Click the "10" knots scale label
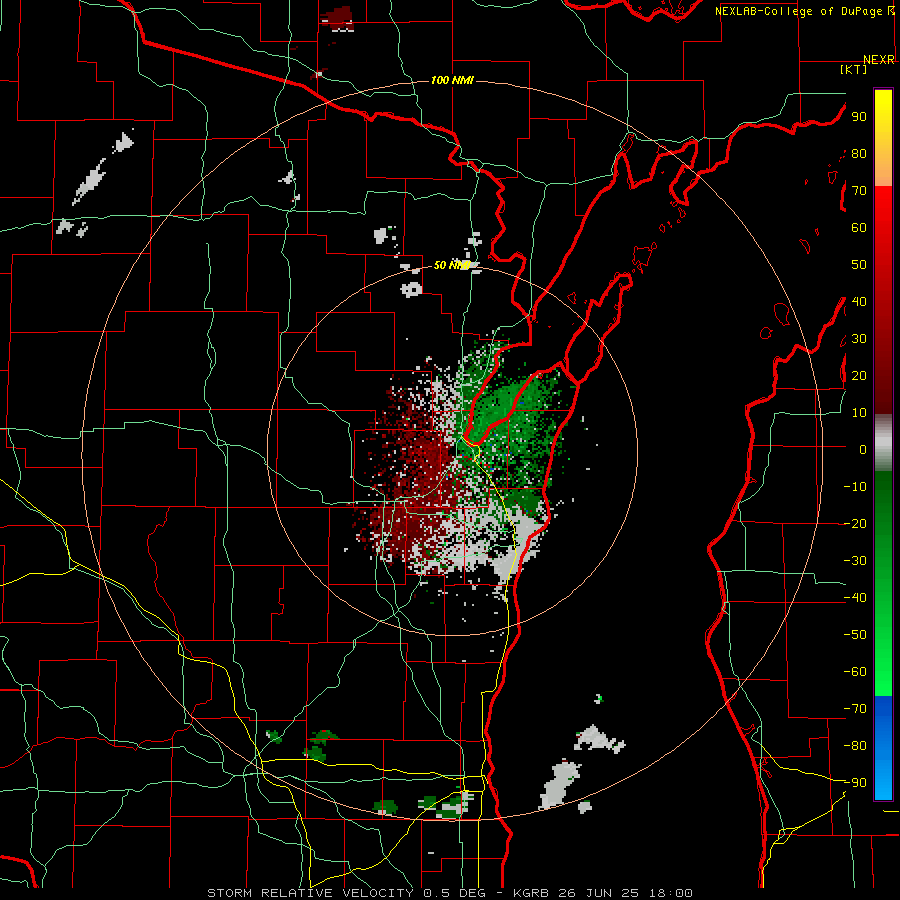This screenshot has width=900, height=900. (859, 413)
